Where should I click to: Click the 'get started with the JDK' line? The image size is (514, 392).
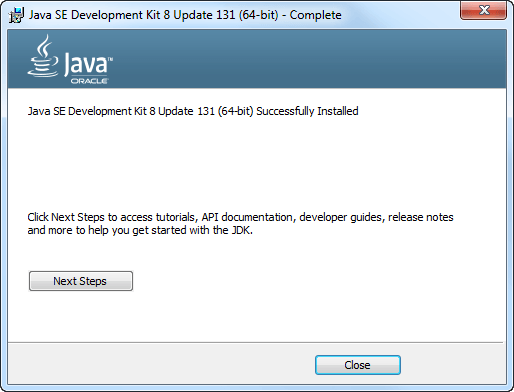[140, 230]
